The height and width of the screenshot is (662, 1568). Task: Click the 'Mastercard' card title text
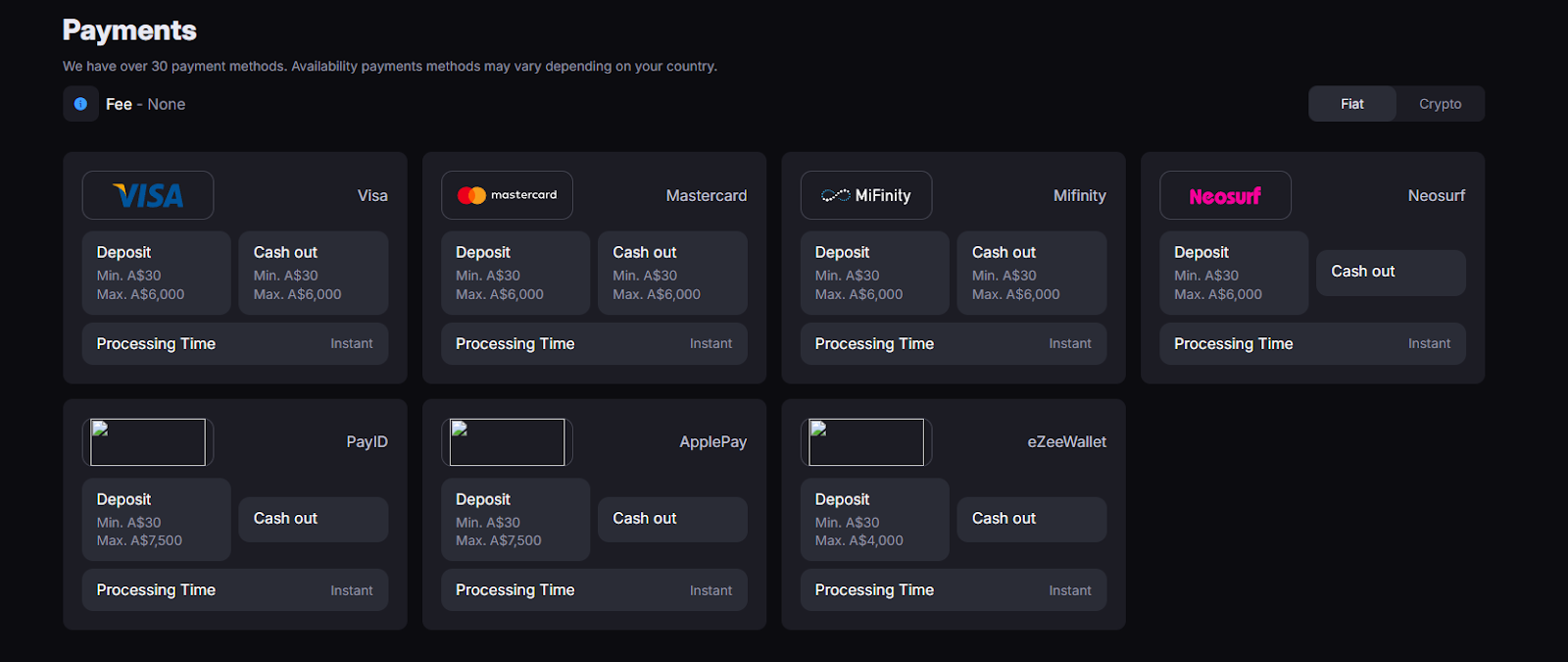707,196
